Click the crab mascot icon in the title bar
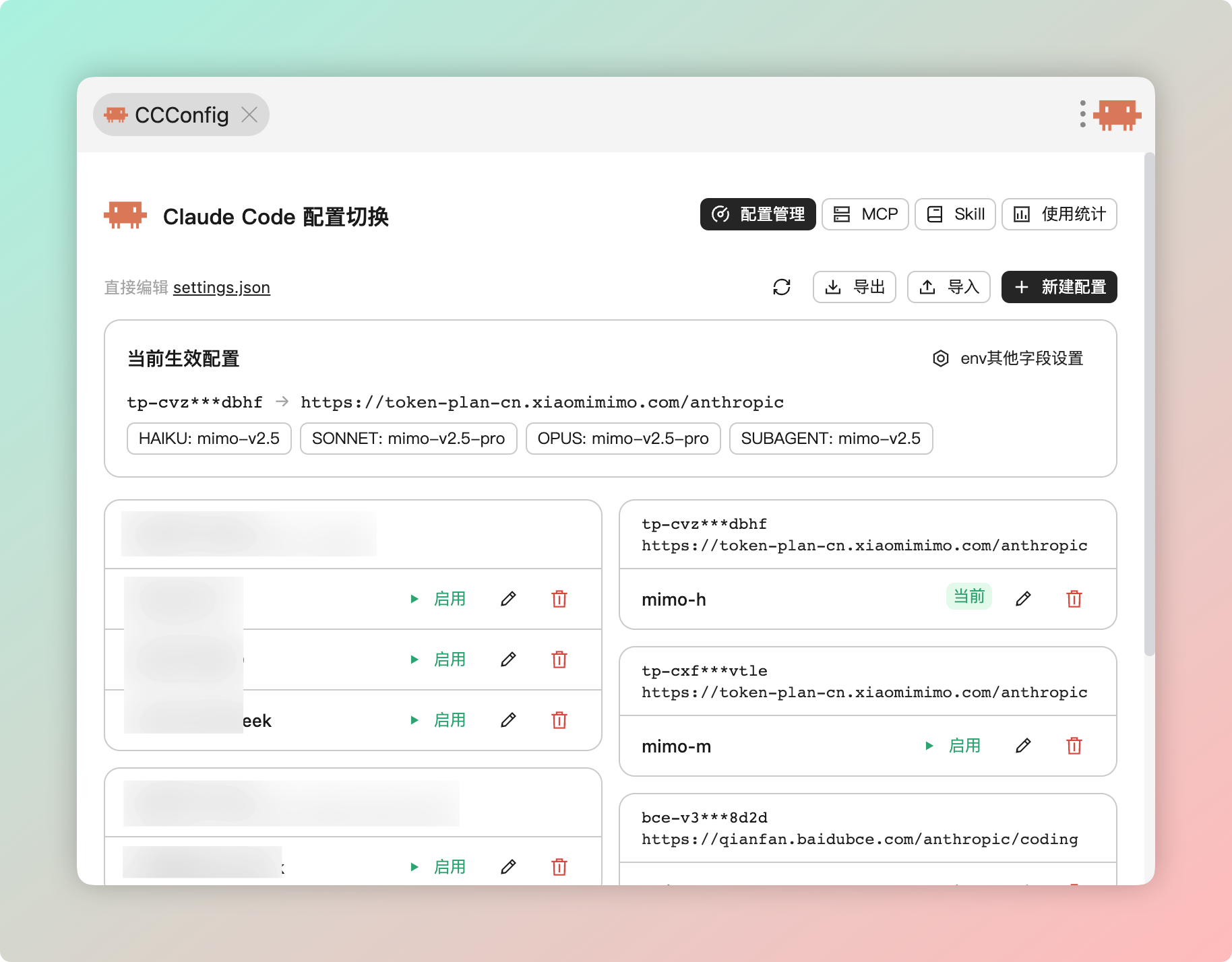 [1117, 115]
